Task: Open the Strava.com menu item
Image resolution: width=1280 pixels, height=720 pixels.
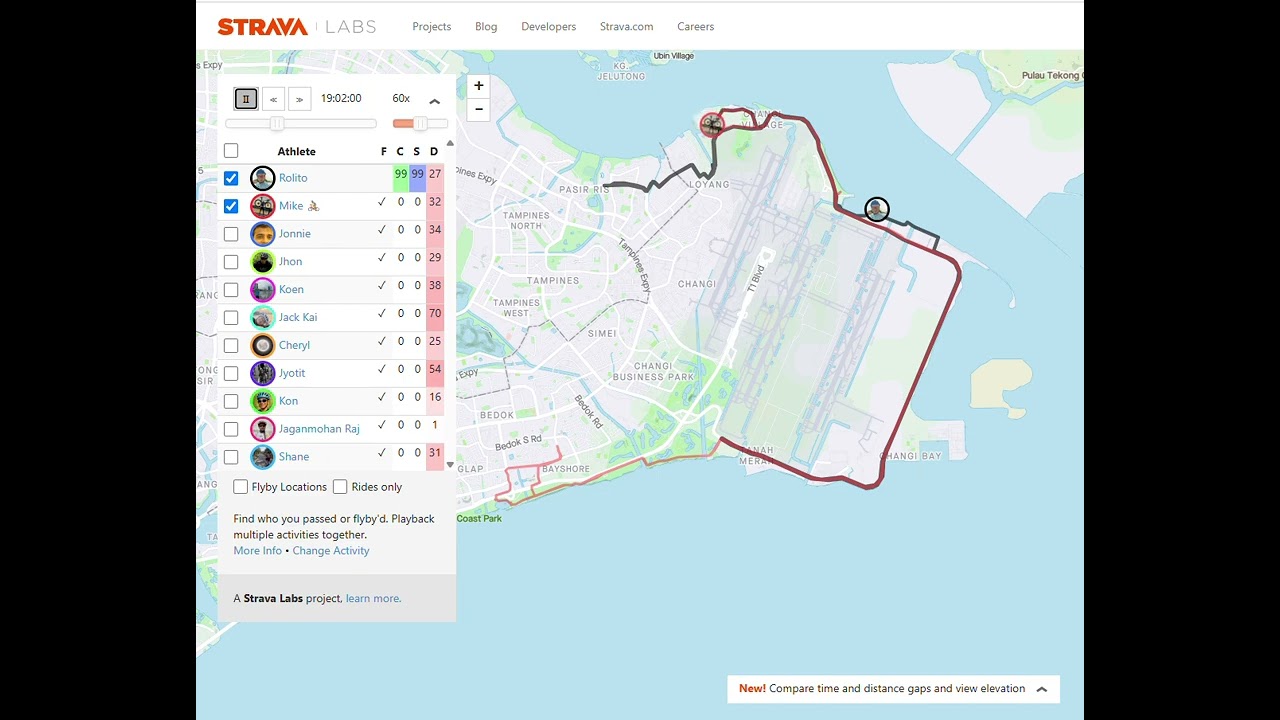Action: coord(627,27)
